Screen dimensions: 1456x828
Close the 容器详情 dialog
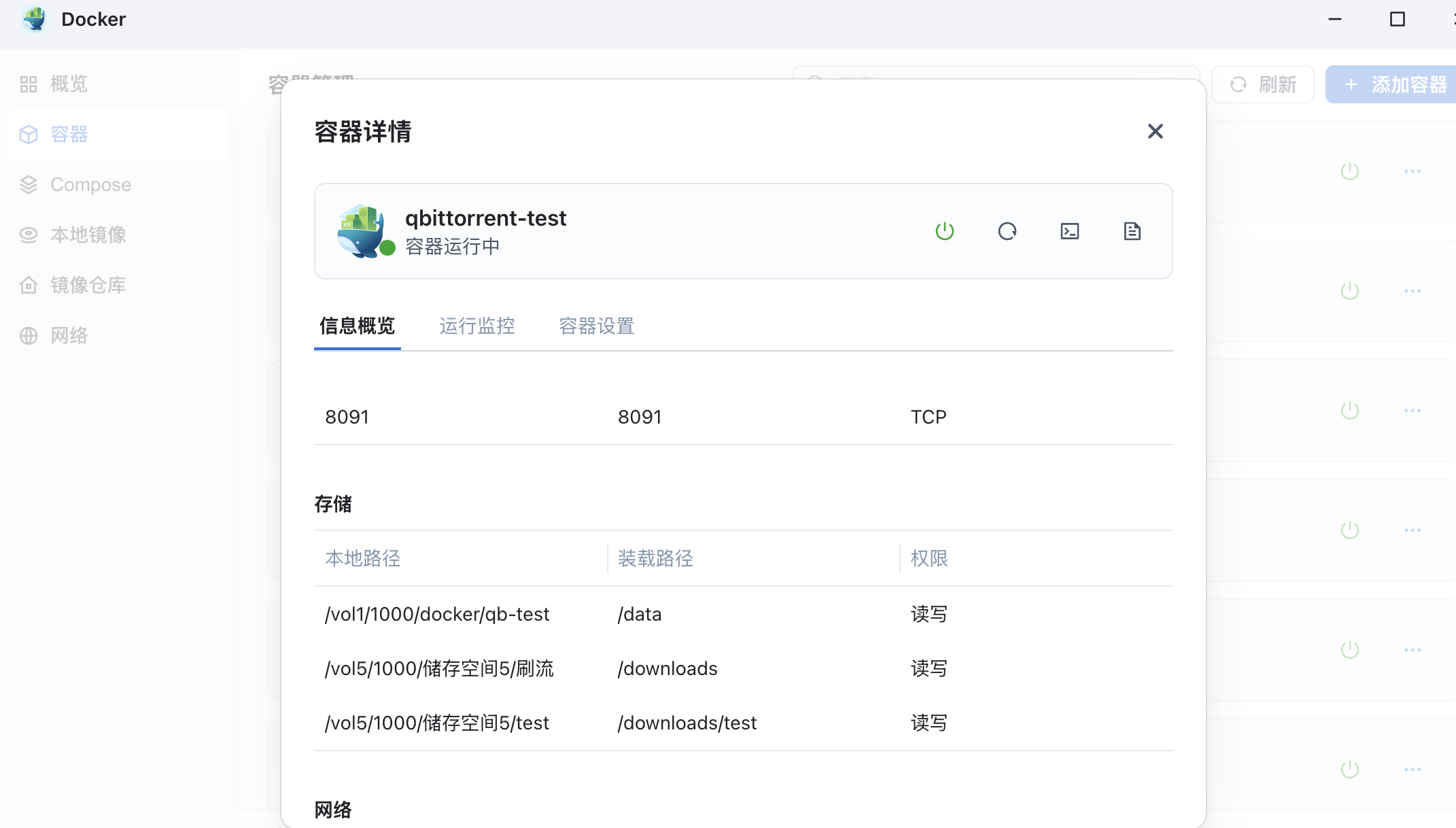[1156, 131]
